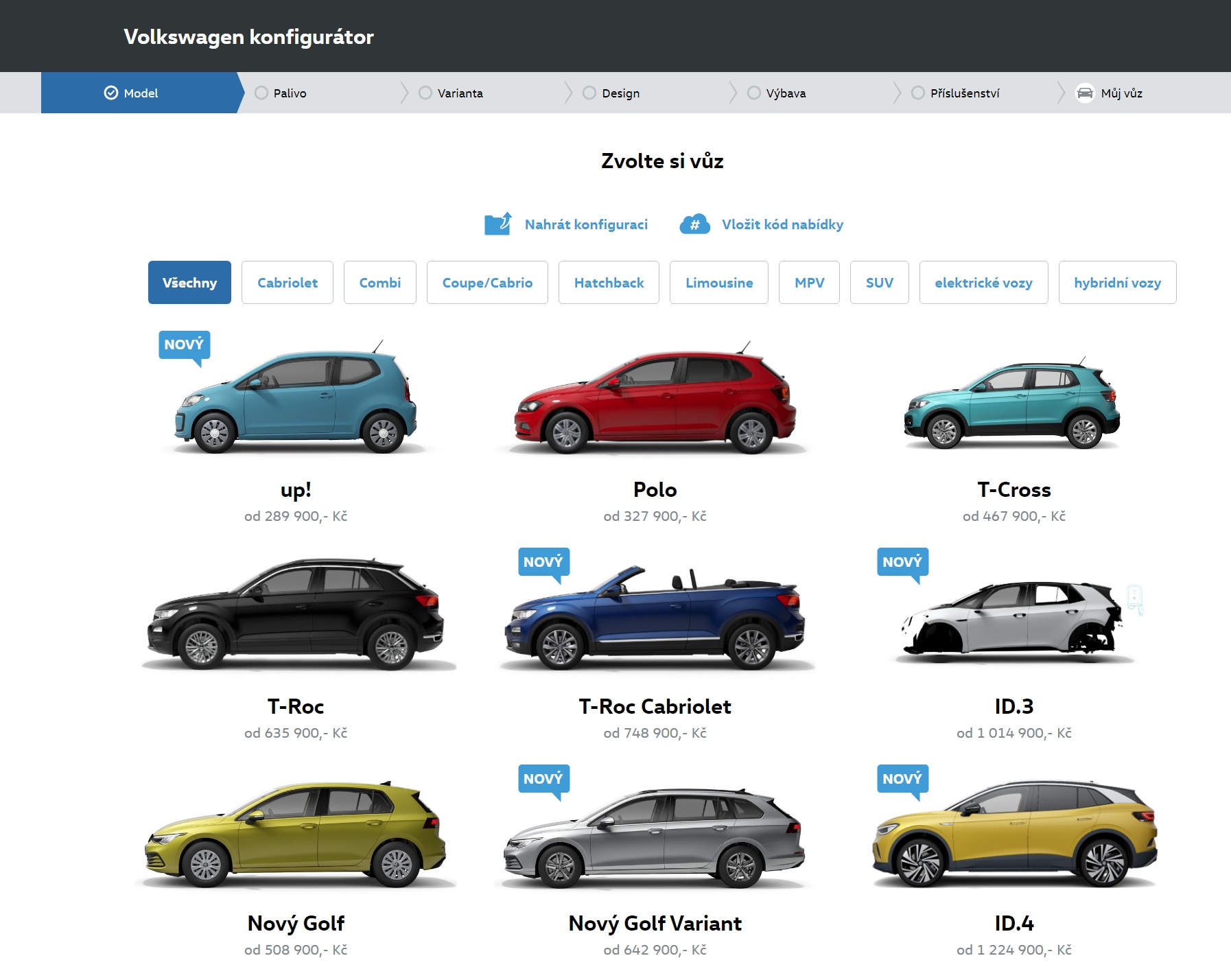Image resolution: width=1231 pixels, height=980 pixels.
Task: Click the car icon beside Můj vůz
Action: pyautogui.click(x=1084, y=93)
